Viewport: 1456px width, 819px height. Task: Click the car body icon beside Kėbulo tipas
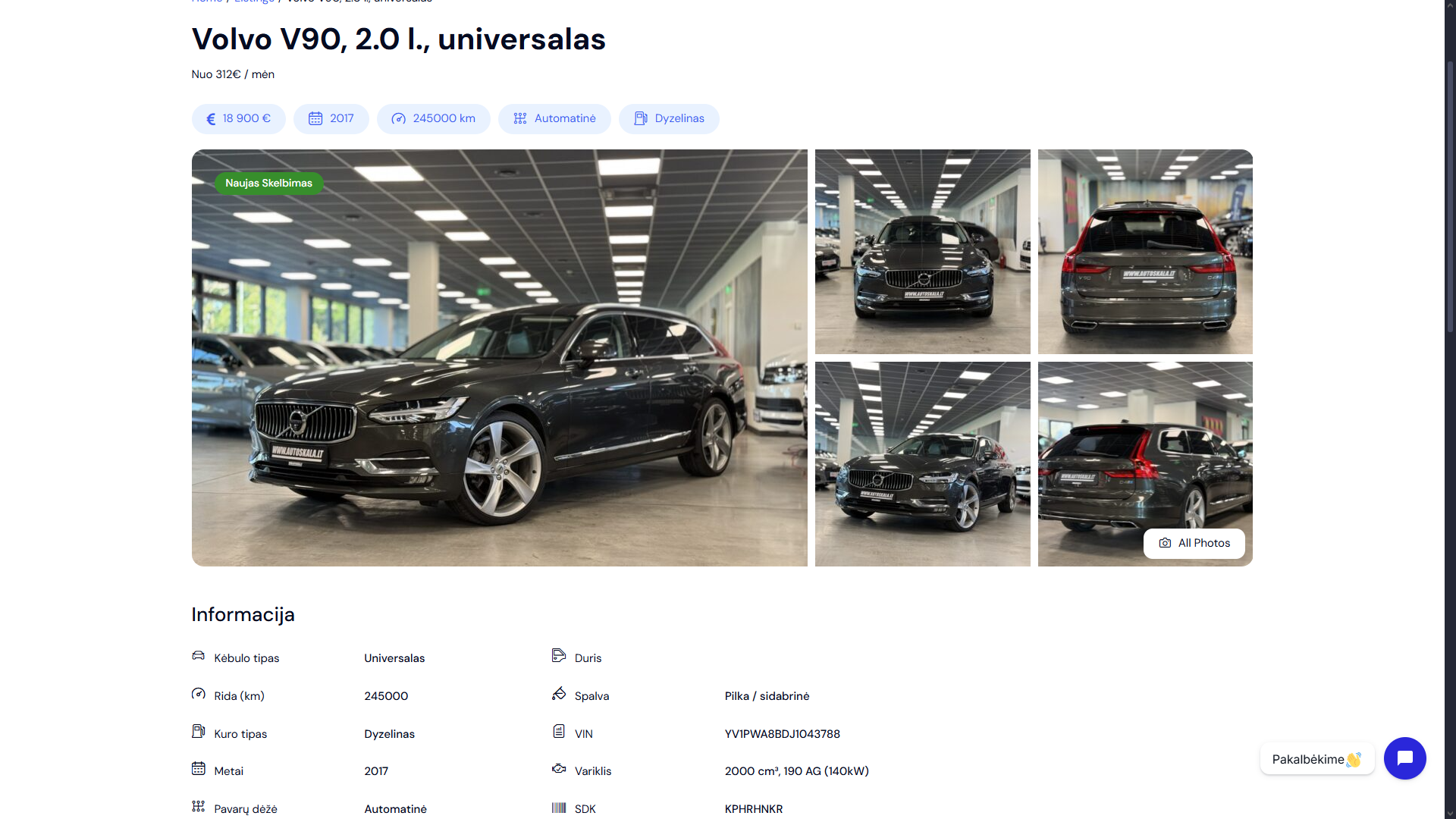pyautogui.click(x=198, y=656)
